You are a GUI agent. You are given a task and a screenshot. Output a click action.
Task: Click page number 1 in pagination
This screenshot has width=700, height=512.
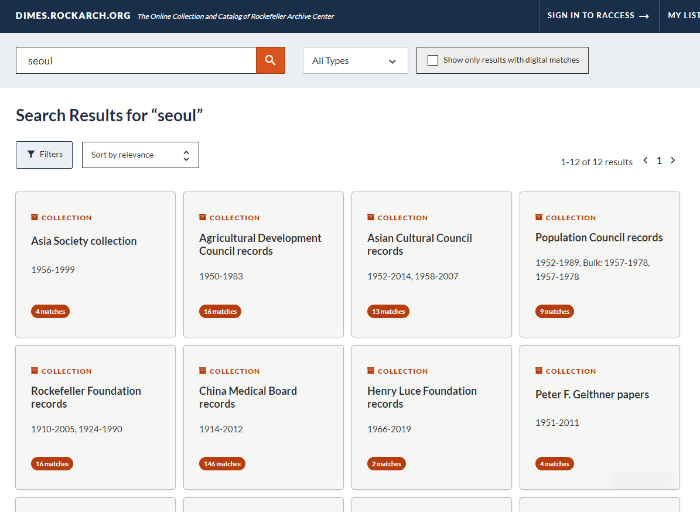coord(659,161)
